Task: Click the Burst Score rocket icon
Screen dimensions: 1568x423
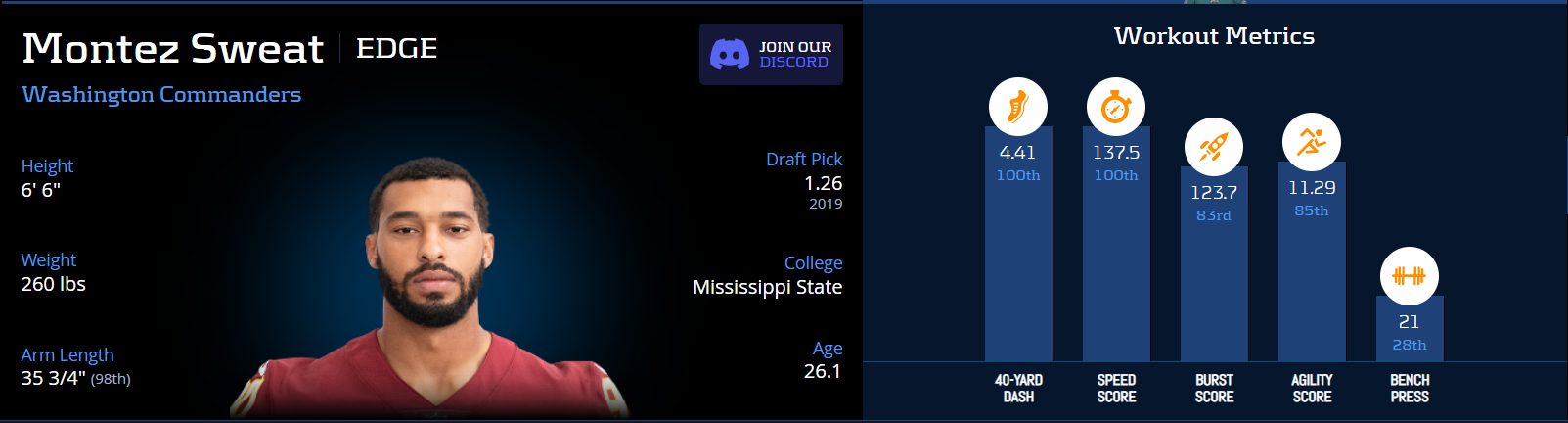Action: 1214,147
